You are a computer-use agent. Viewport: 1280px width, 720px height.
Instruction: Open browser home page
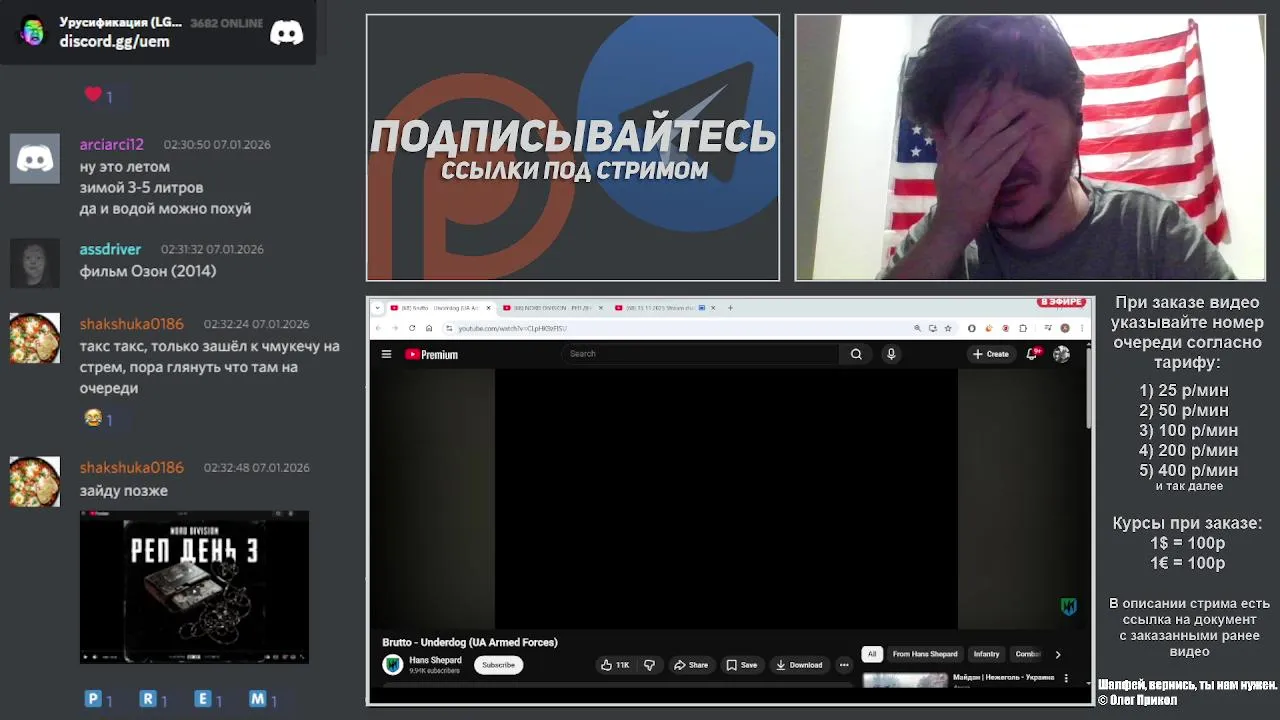coord(429,328)
